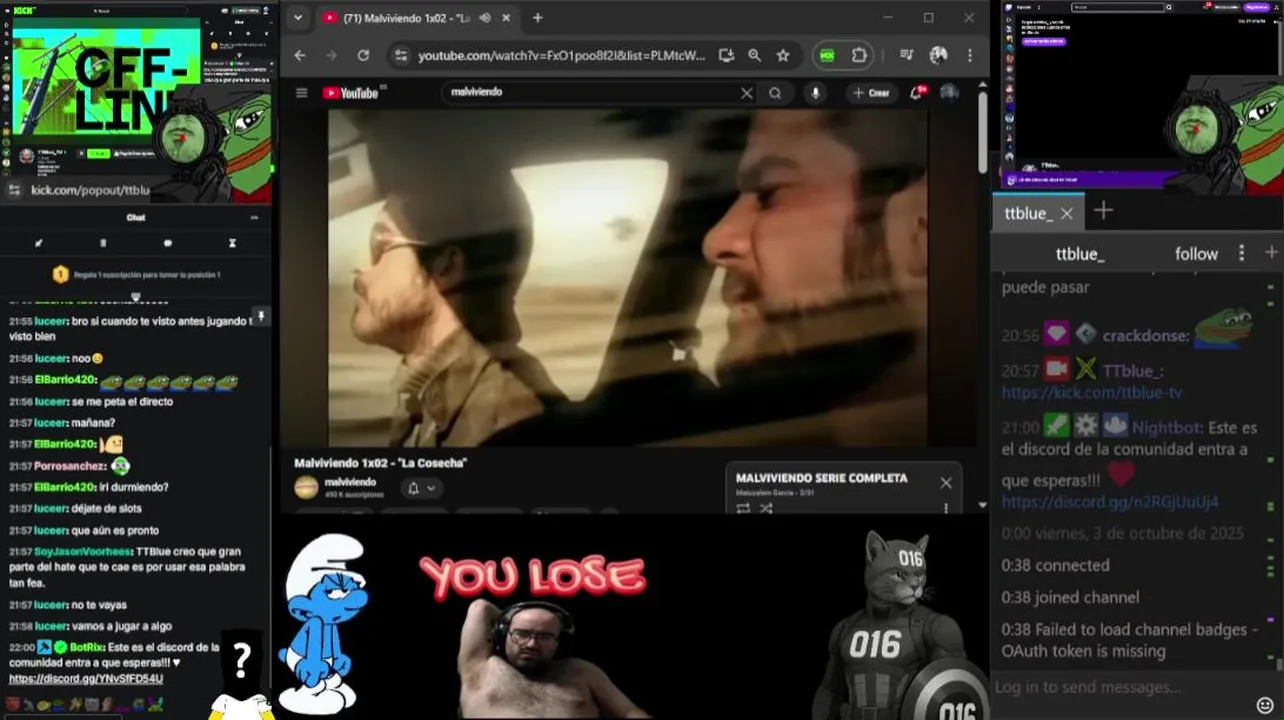Screen dimensions: 1284x720
Task: Add a new split with plus in header
Action: 1271,253
